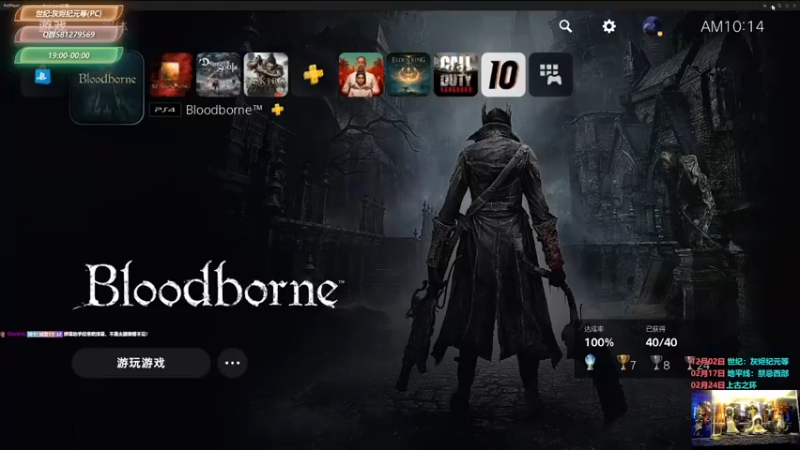Click the search magnifier icon

pos(565,26)
